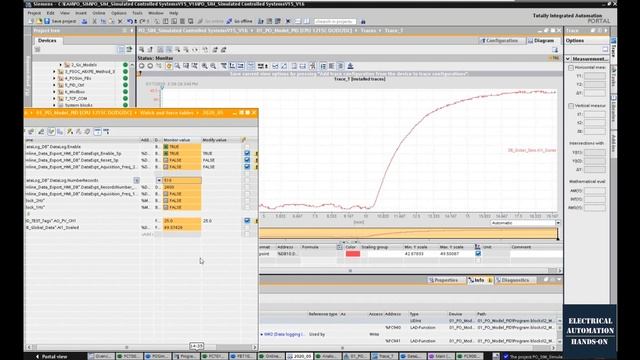Click the binoculars icon beside project search field
Viewport: 640px width, 360px height.
point(363,21)
